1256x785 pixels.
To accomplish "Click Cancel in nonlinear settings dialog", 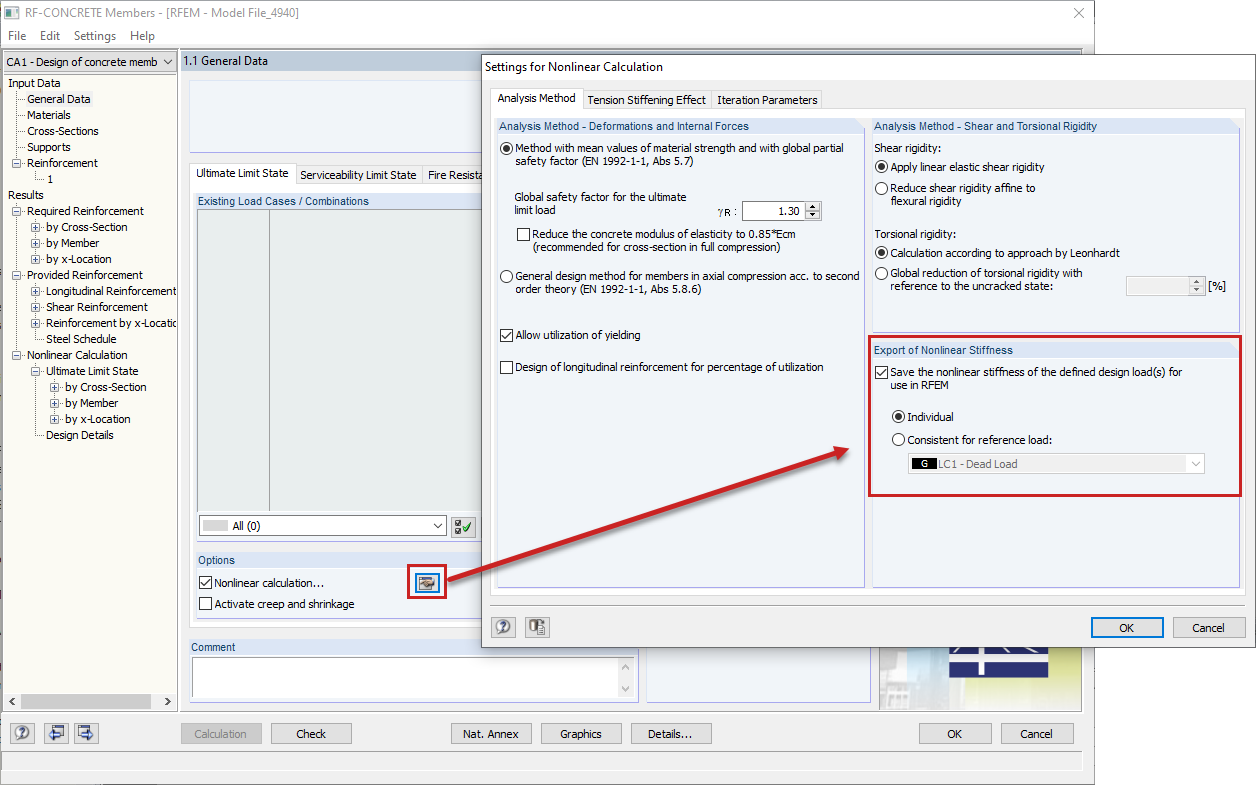I will tap(1209, 627).
